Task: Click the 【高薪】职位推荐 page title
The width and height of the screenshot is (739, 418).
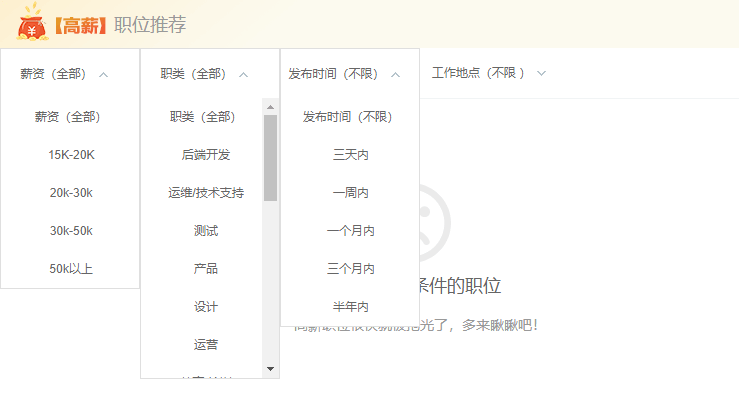Action: click(x=120, y=25)
